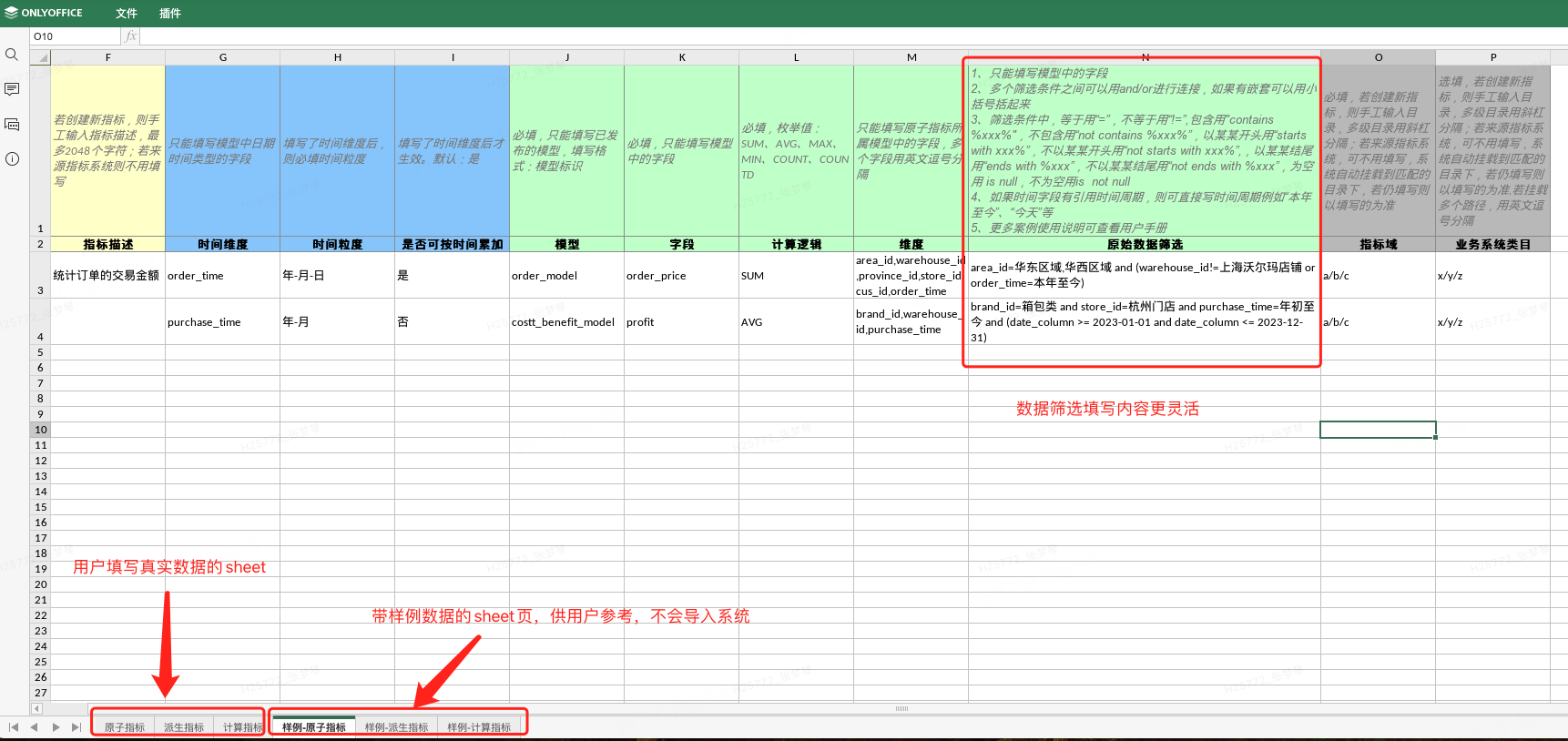1568x741 pixels.
Task: Go to last sheet tab arrow
Action: 76,727
